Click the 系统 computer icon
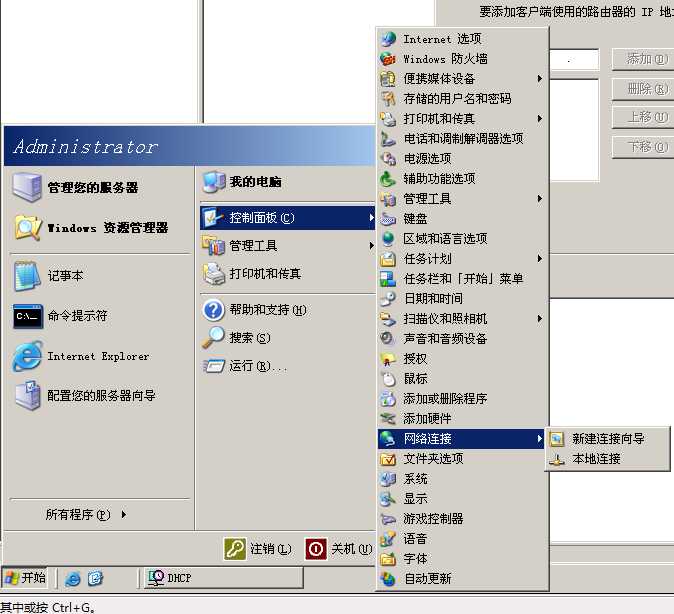This screenshot has height=614, width=674. (x=388, y=479)
